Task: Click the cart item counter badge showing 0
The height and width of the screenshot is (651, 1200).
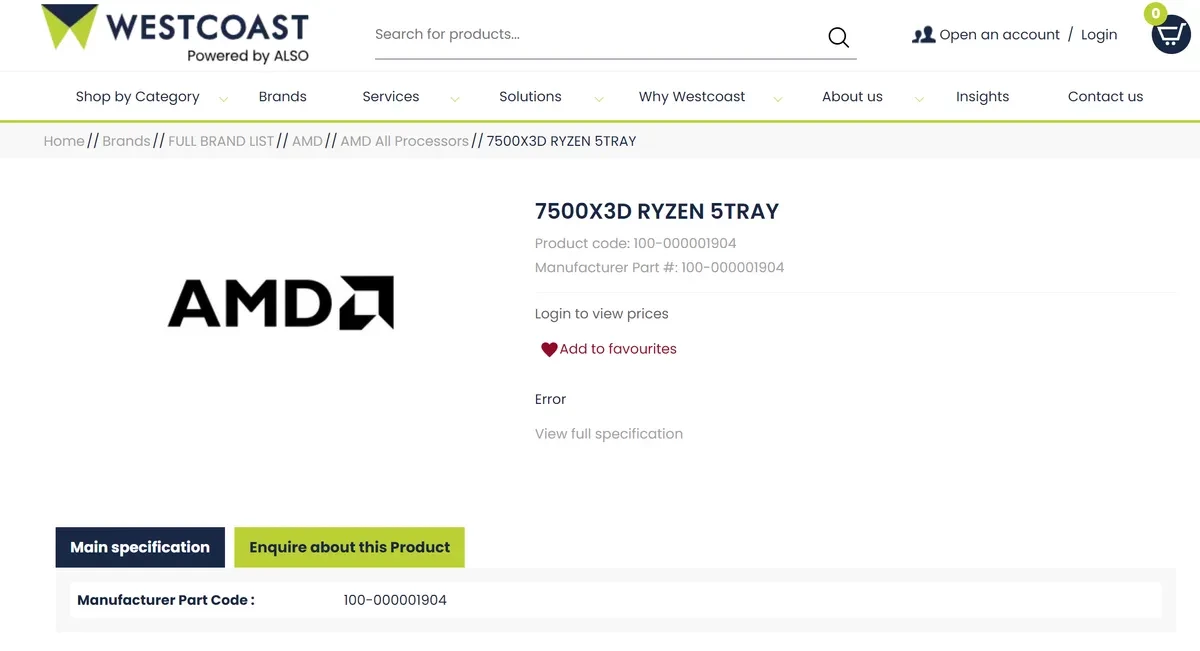Action: (1155, 13)
